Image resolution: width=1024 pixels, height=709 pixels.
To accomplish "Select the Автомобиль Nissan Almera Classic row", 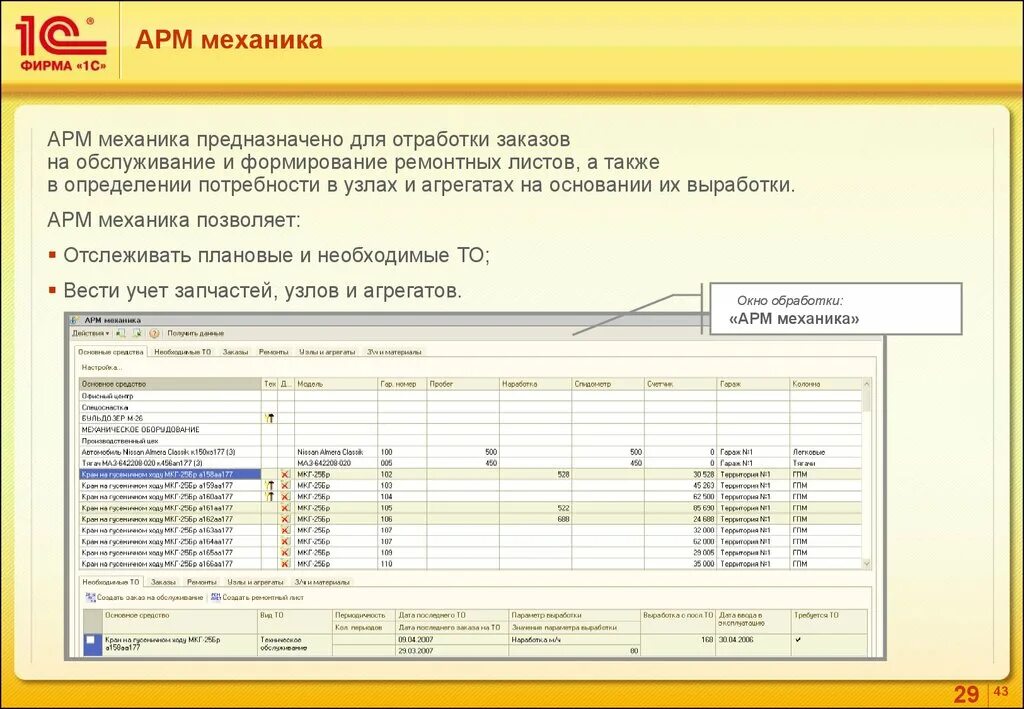I will tap(470, 452).
